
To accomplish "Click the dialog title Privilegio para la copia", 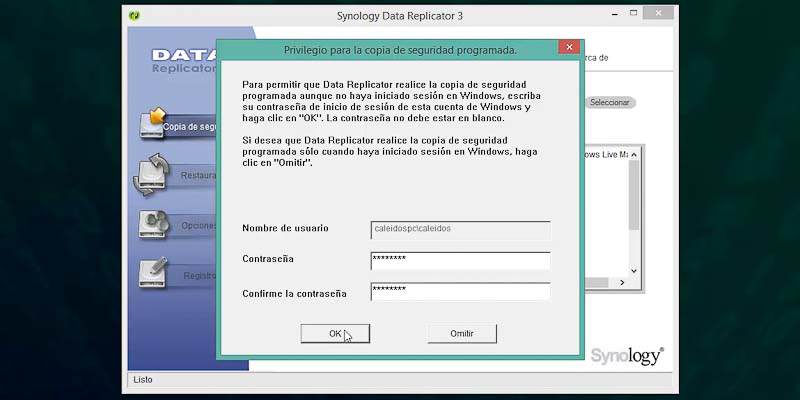I will pos(400,50).
